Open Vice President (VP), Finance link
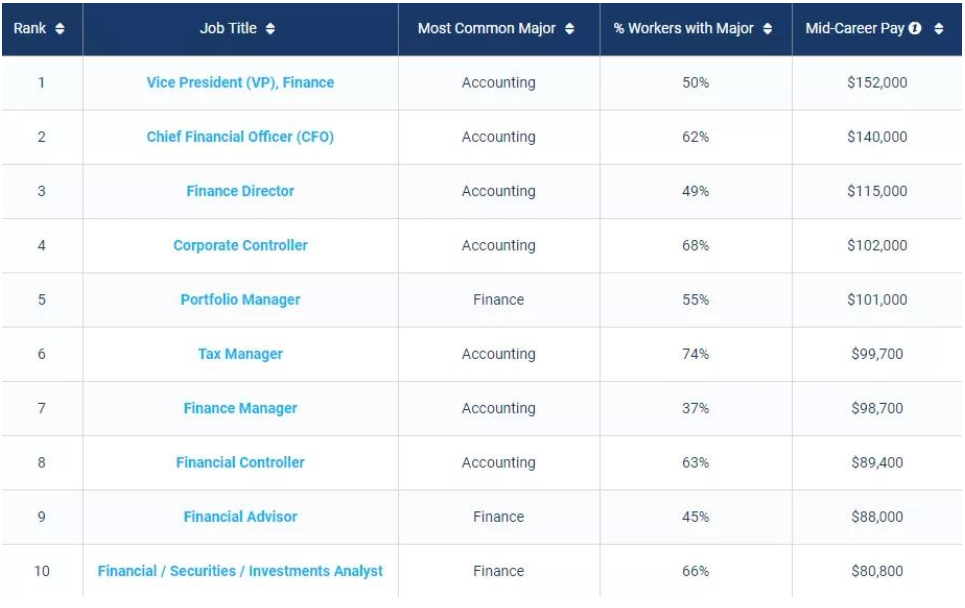 click(x=240, y=82)
